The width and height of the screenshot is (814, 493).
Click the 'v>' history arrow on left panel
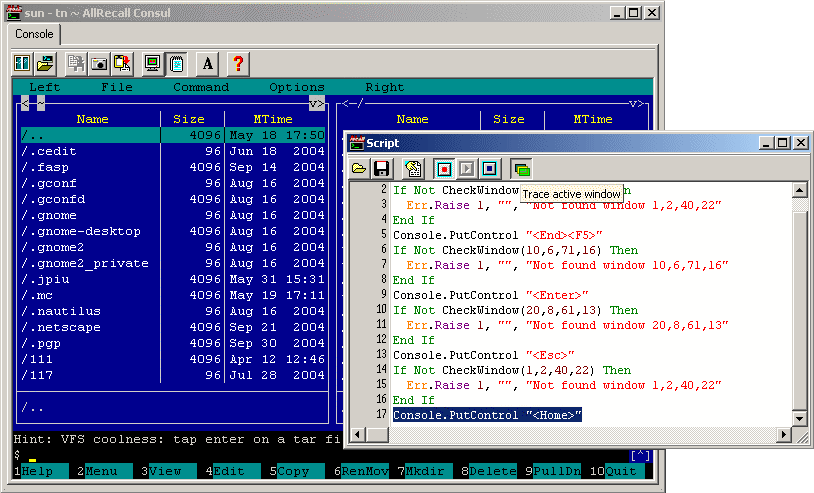[317, 103]
